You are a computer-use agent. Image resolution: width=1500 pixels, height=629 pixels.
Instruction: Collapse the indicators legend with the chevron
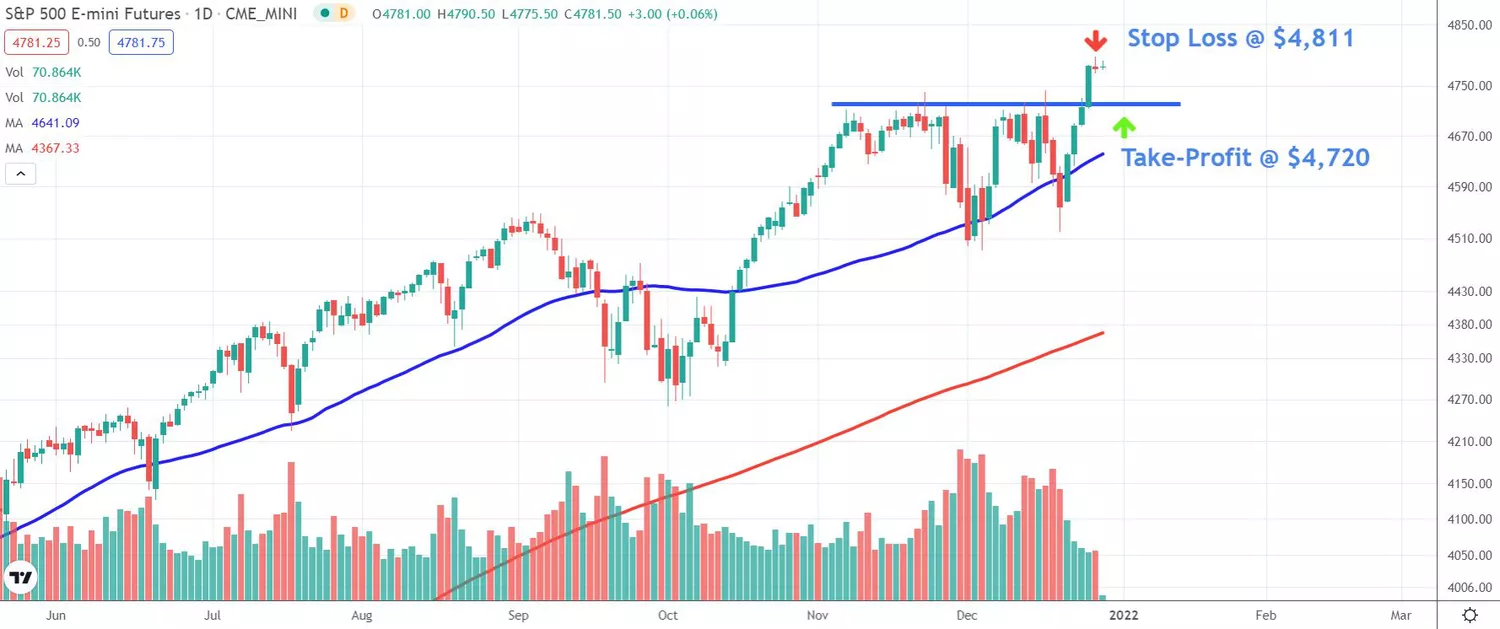click(20, 172)
